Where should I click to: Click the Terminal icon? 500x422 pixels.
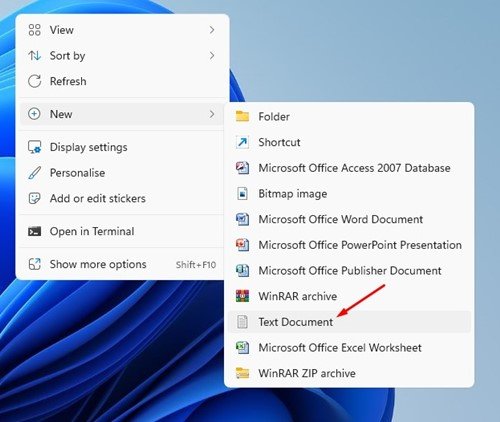pyautogui.click(x=35, y=231)
